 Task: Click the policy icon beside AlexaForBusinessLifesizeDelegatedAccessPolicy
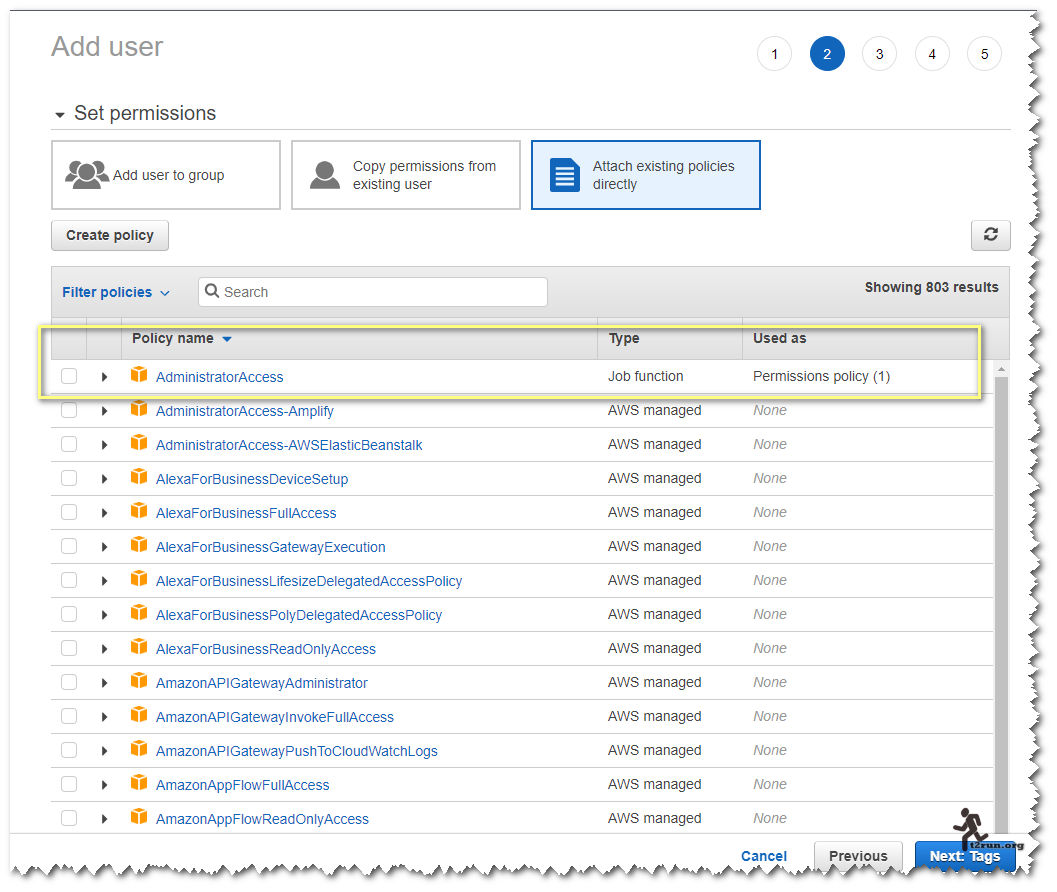[x=139, y=579]
